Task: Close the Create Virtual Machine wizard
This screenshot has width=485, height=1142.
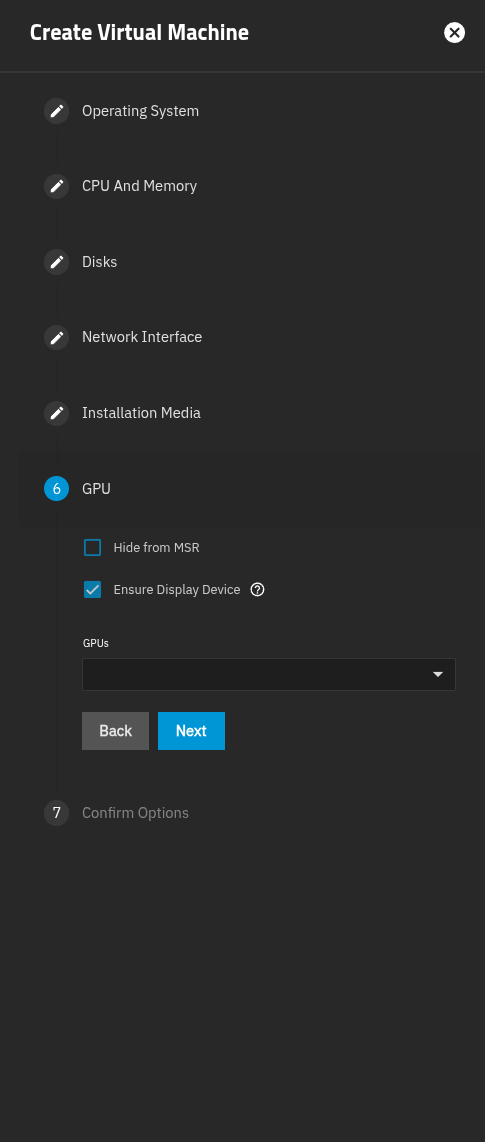Action: click(454, 33)
